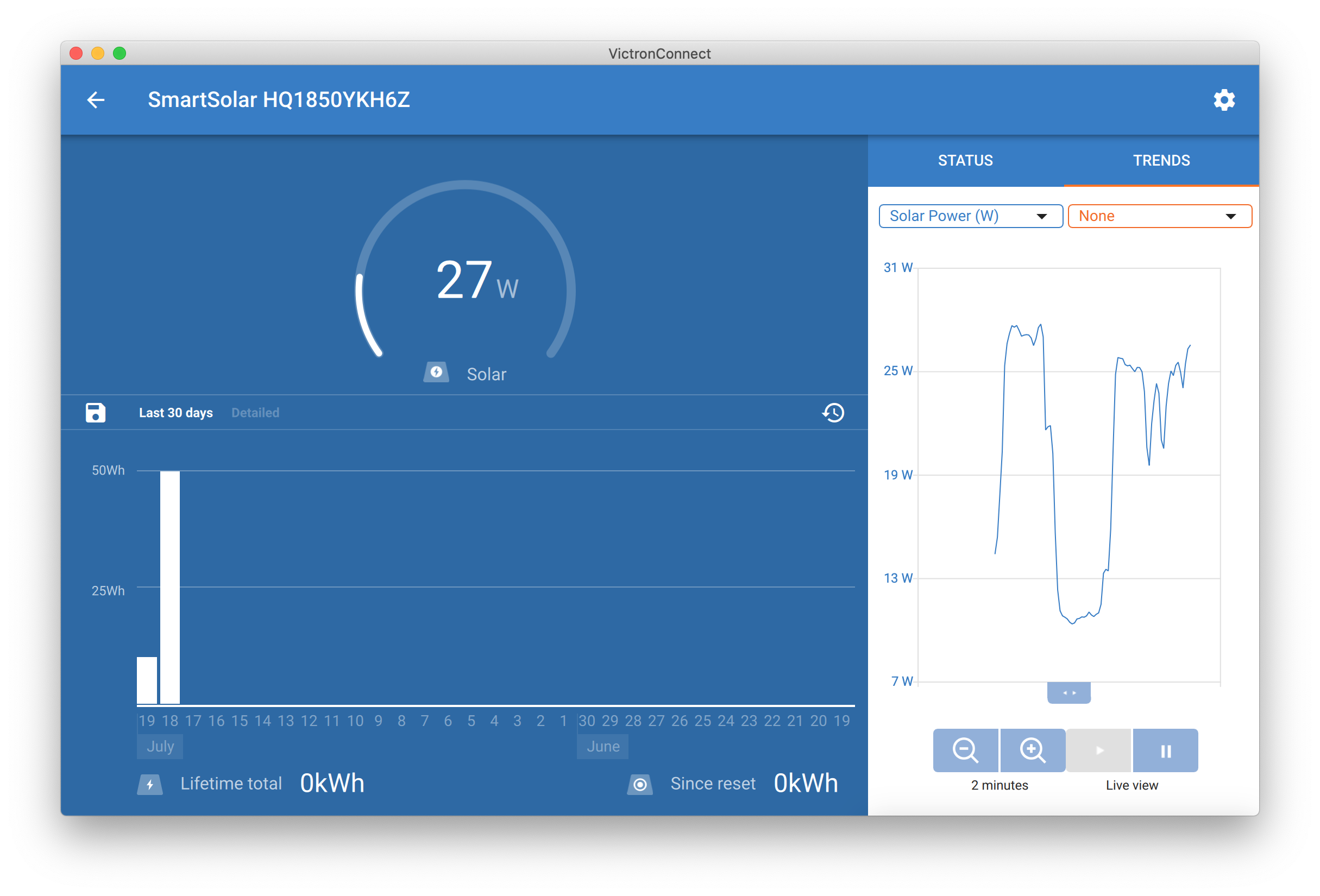
Task: Maximize the VictronConnect window with green button
Action: coord(120,53)
